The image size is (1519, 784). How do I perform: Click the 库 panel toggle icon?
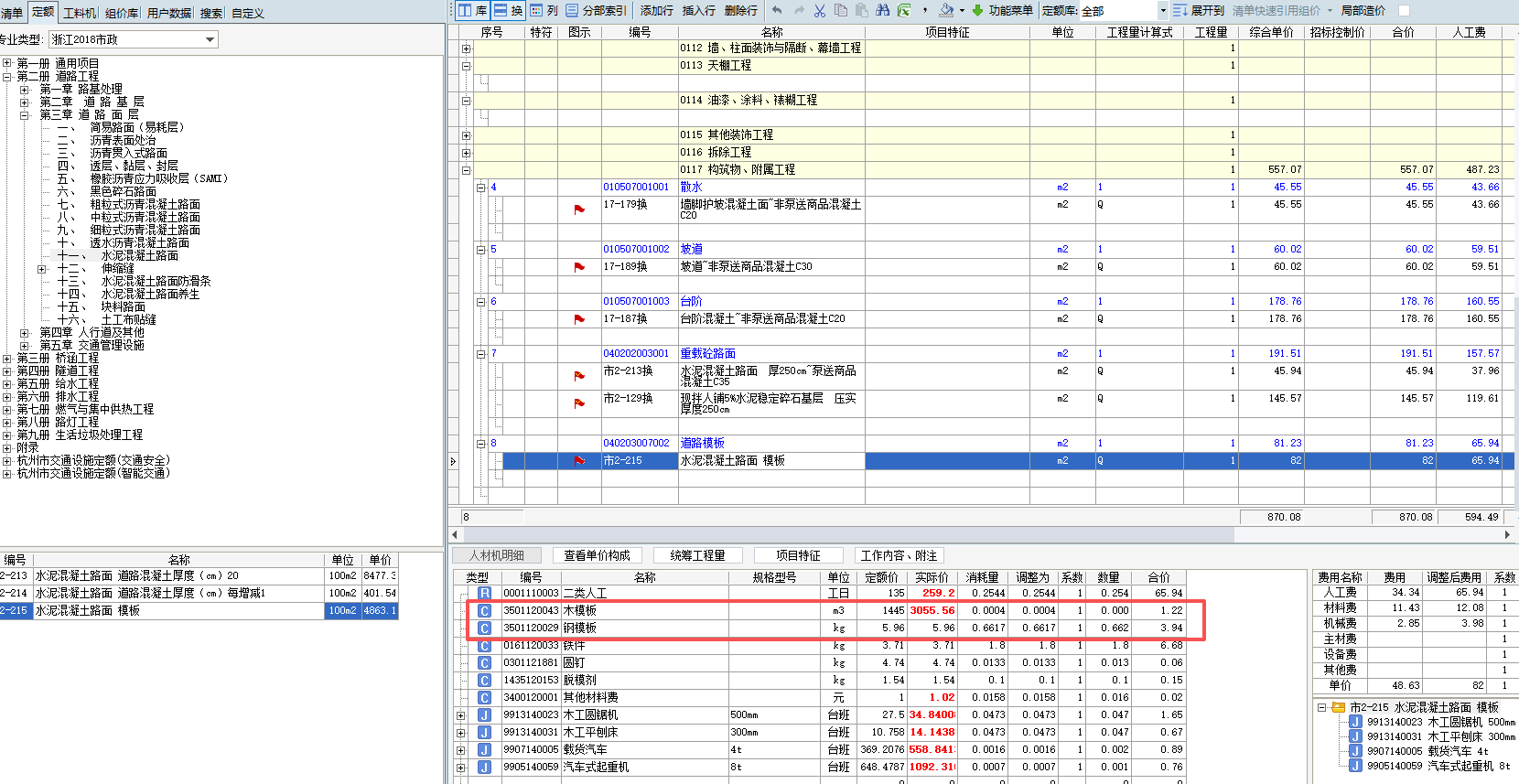pos(464,10)
